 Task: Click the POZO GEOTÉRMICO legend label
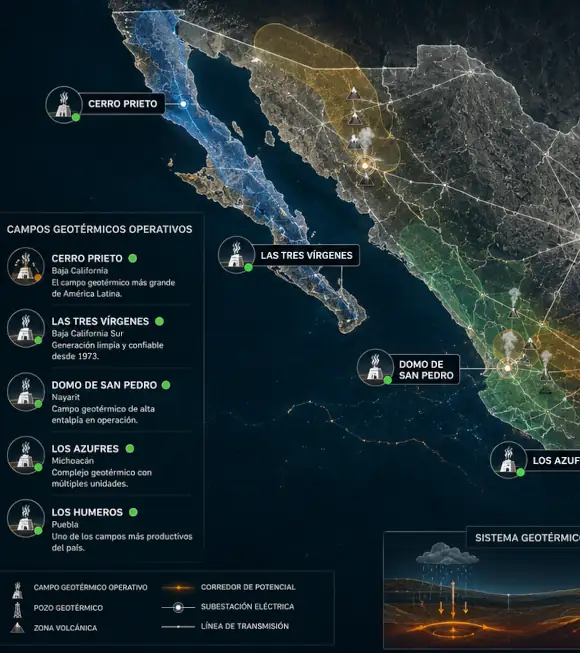pyautogui.click(x=68, y=608)
